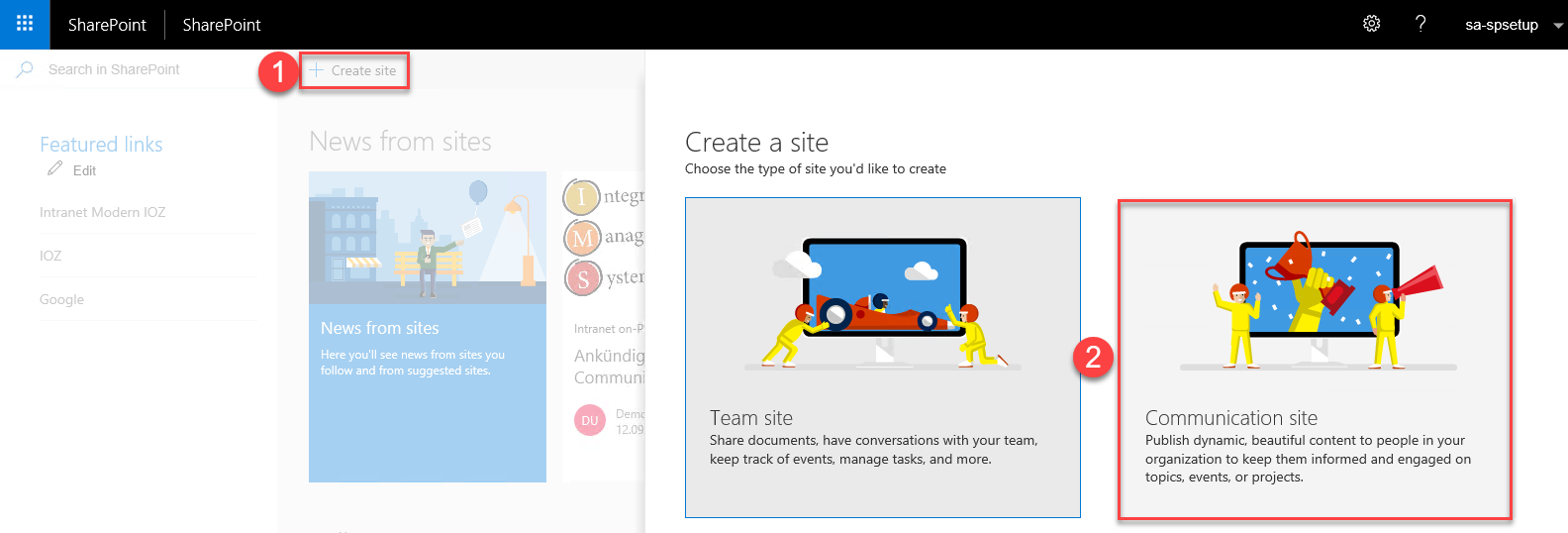
Task: Click the Create site button
Action: click(353, 70)
